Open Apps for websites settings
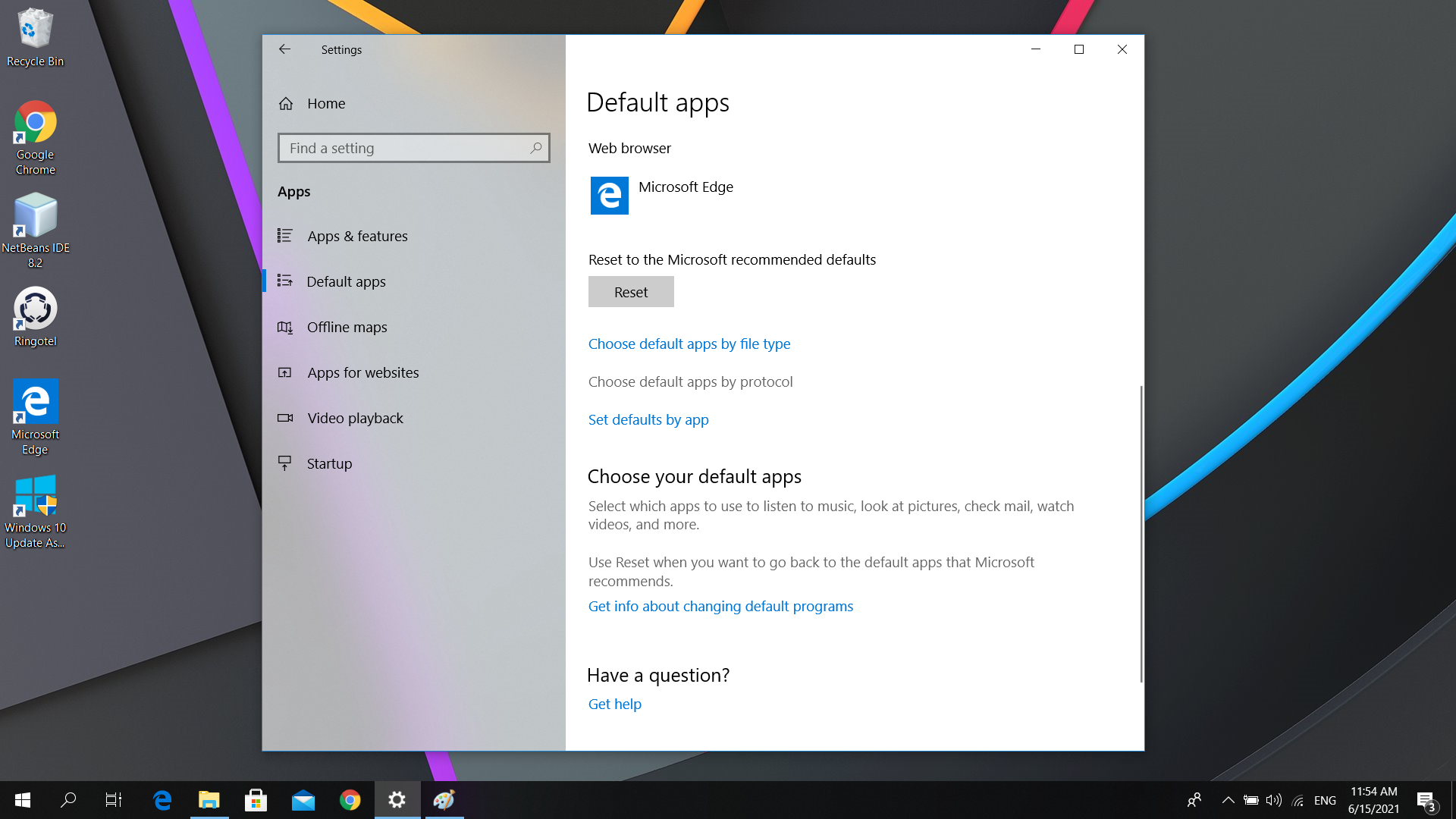This screenshot has height=819, width=1456. click(x=413, y=372)
